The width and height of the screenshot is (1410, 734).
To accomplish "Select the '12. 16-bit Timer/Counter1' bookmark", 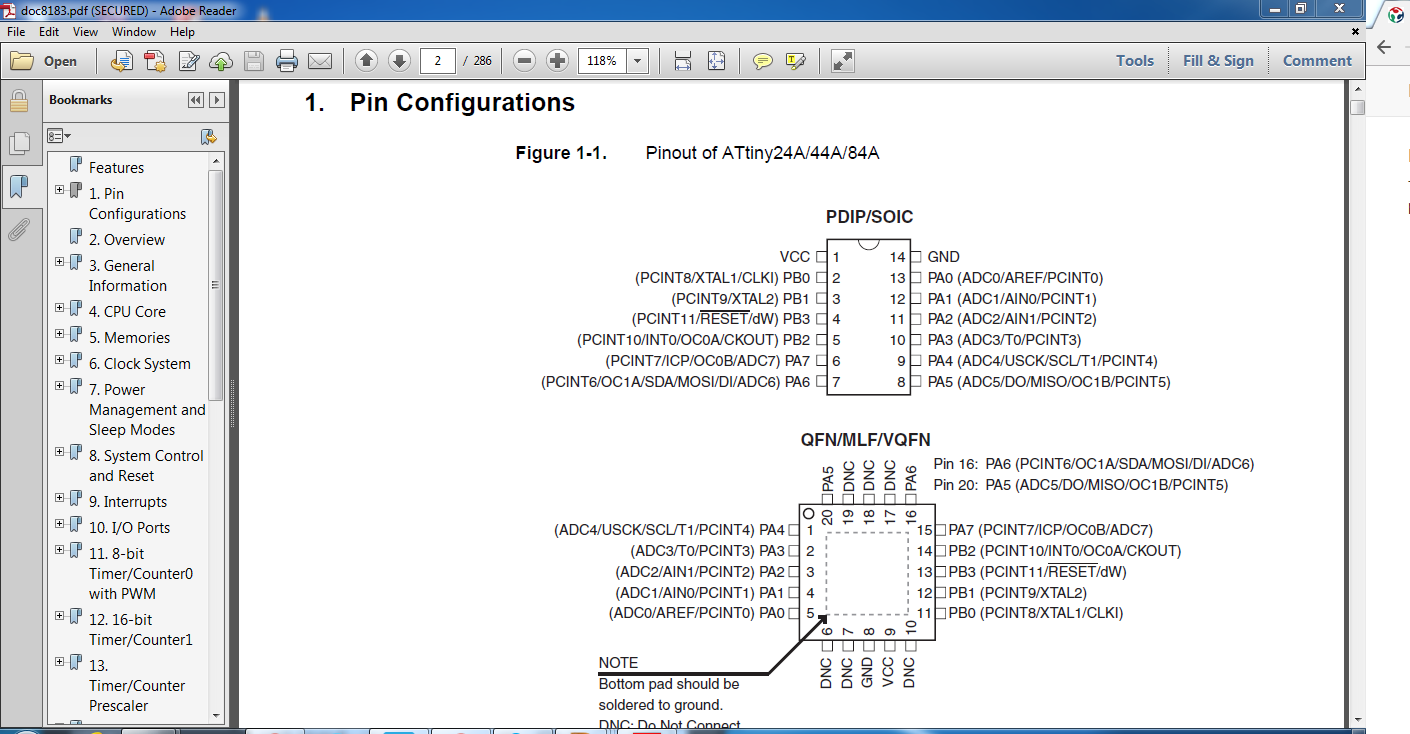I will tap(140, 630).
